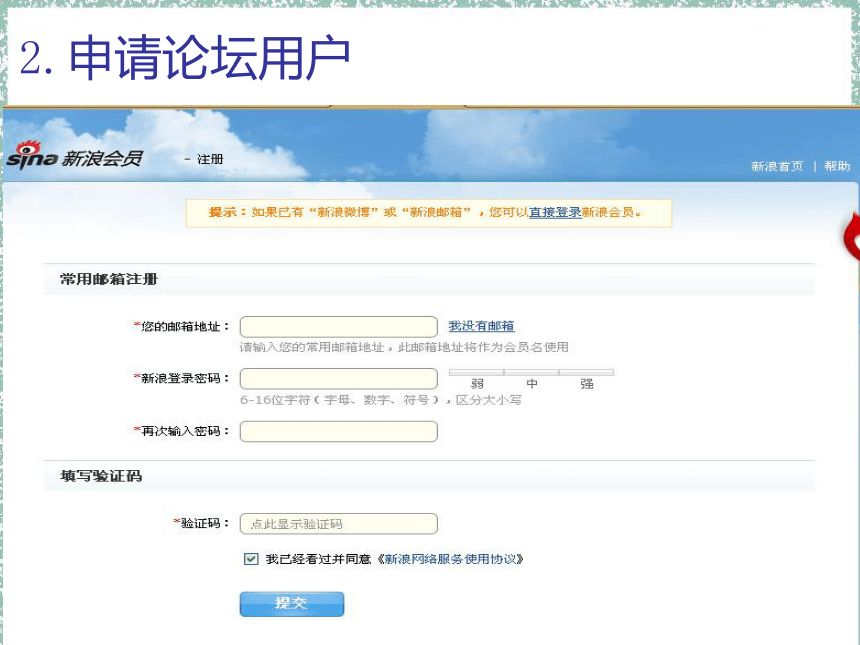This screenshot has width=860, height=645.
Task: Focus the 新浪登录密码 input field
Action: [338, 379]
